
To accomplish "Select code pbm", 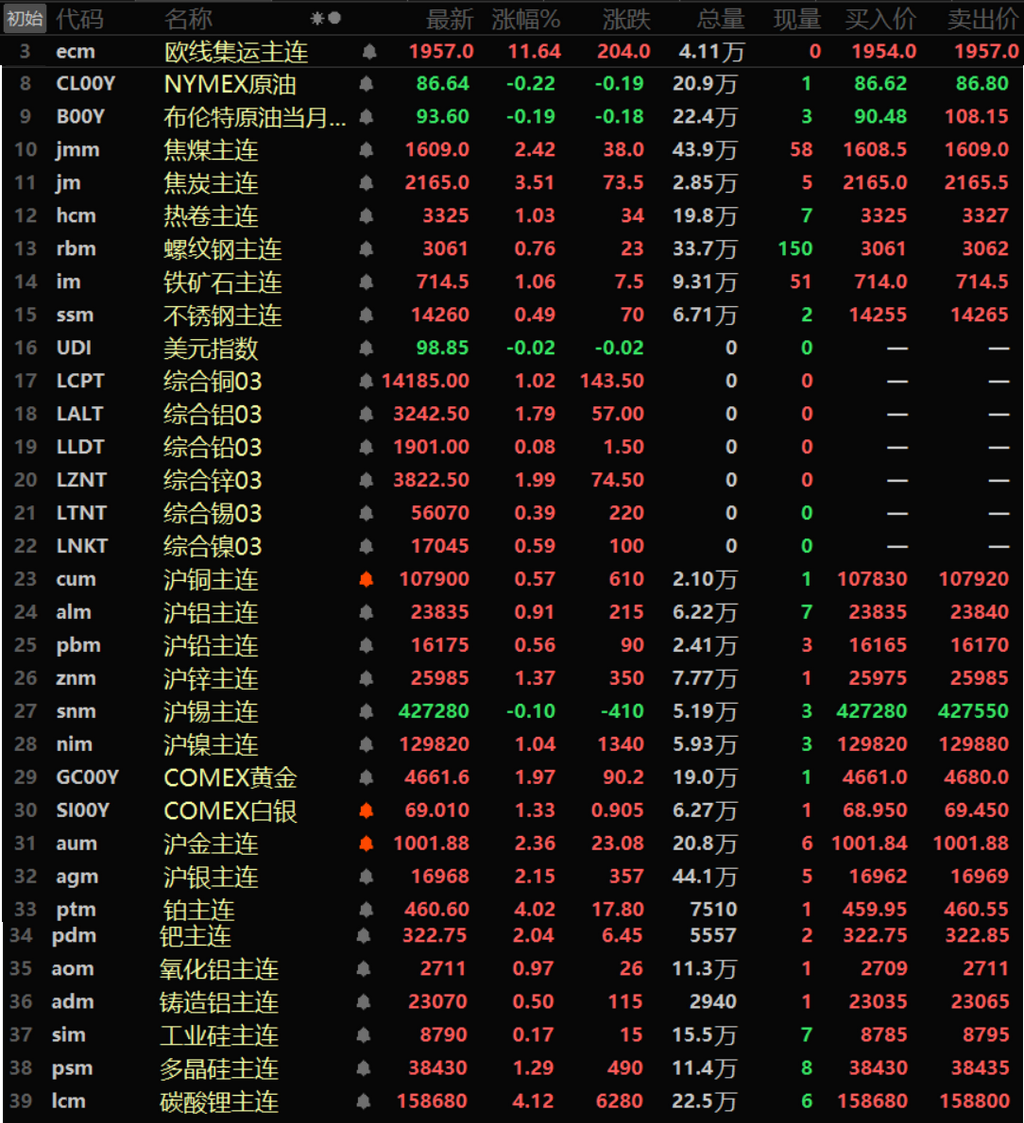I will 78,645.
